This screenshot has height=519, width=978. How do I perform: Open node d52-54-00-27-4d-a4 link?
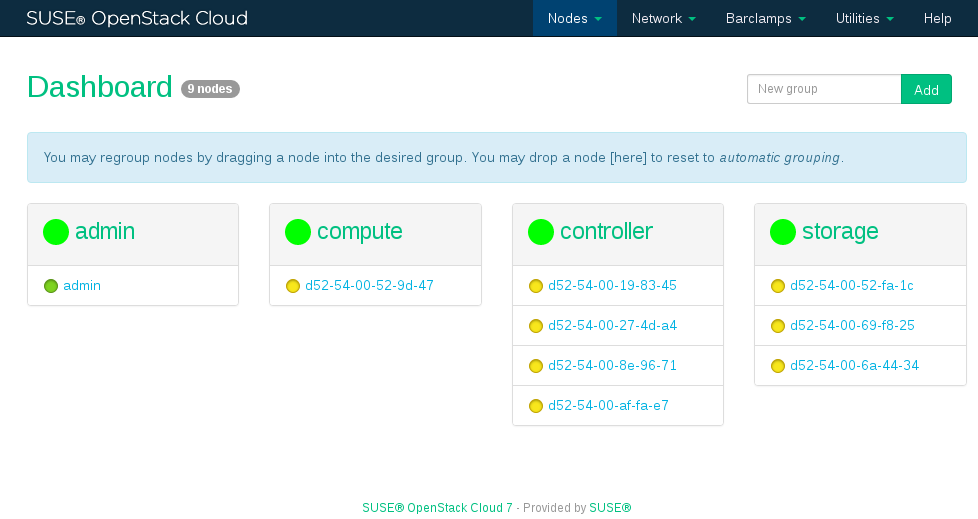(x=612, y=325)
